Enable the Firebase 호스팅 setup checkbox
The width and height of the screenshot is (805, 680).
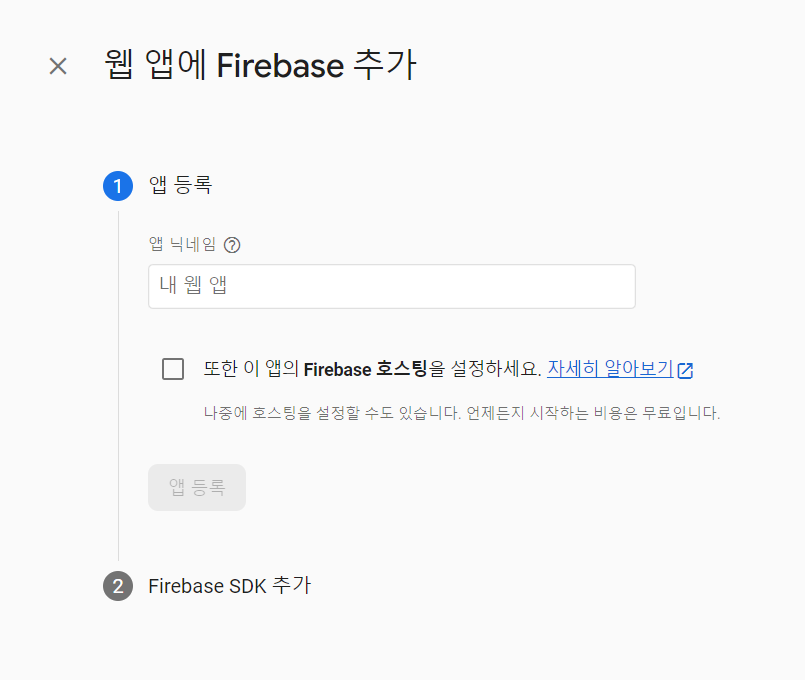(173, 369)
